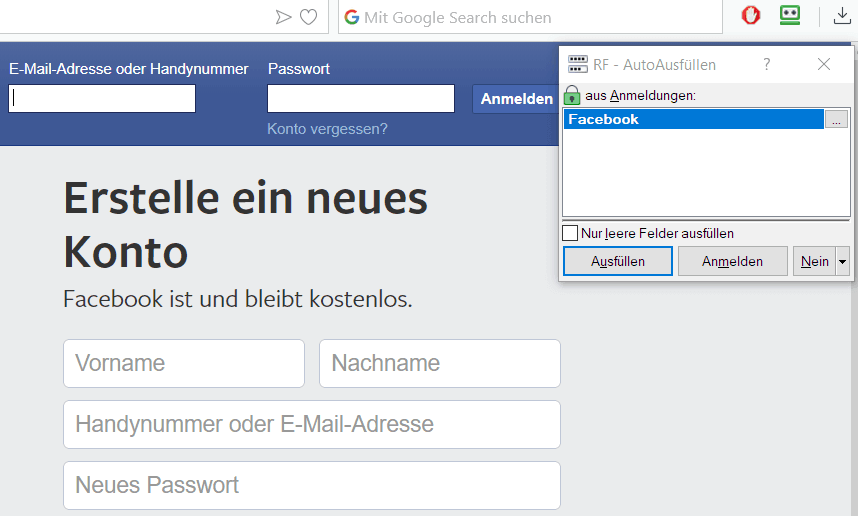Enable Nur leere Felder ausfüllen checkbox
858x516 pixels.
pos(570,233)
